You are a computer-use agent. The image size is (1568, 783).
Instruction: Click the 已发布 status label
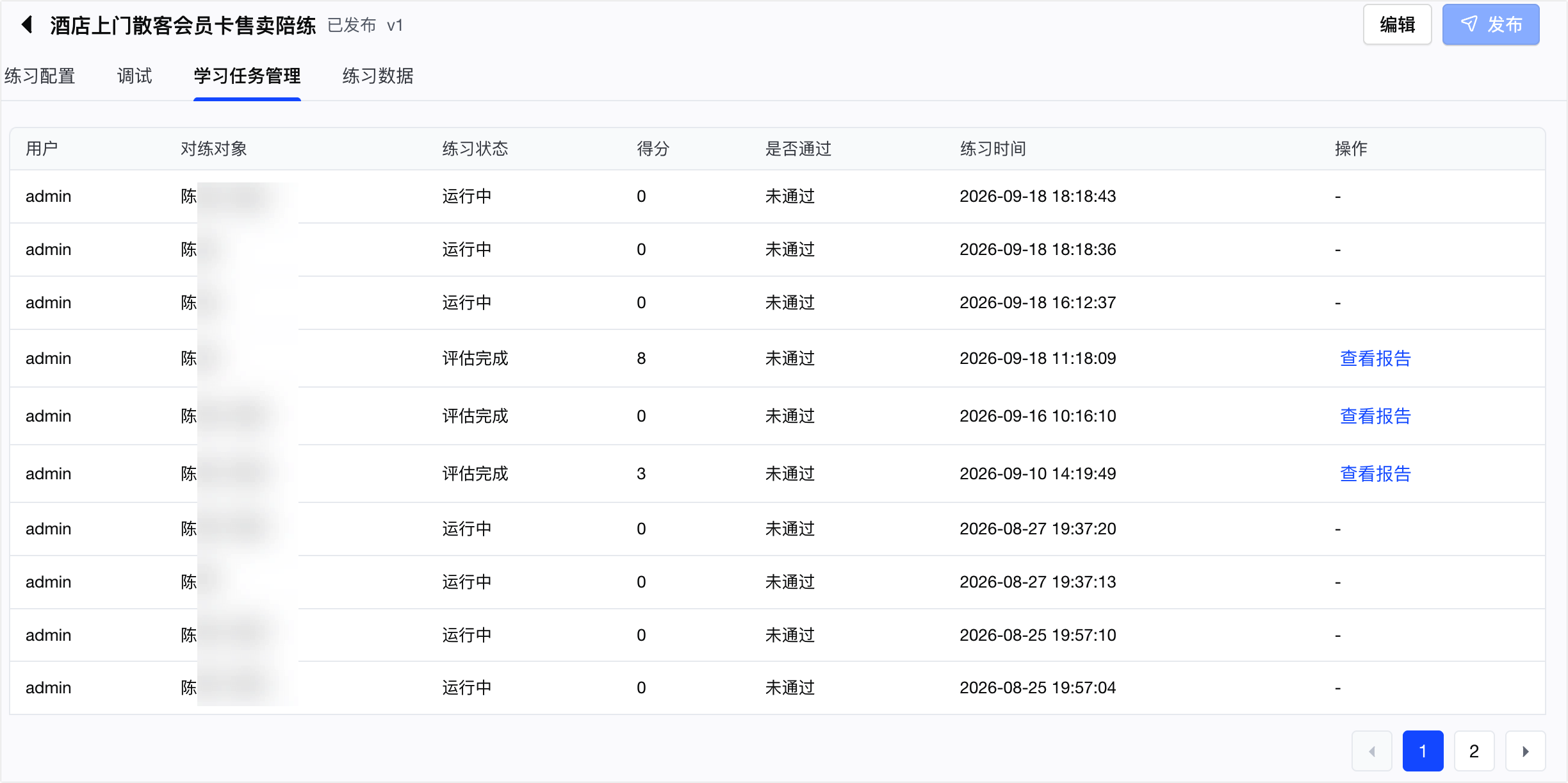coord(352,25)
